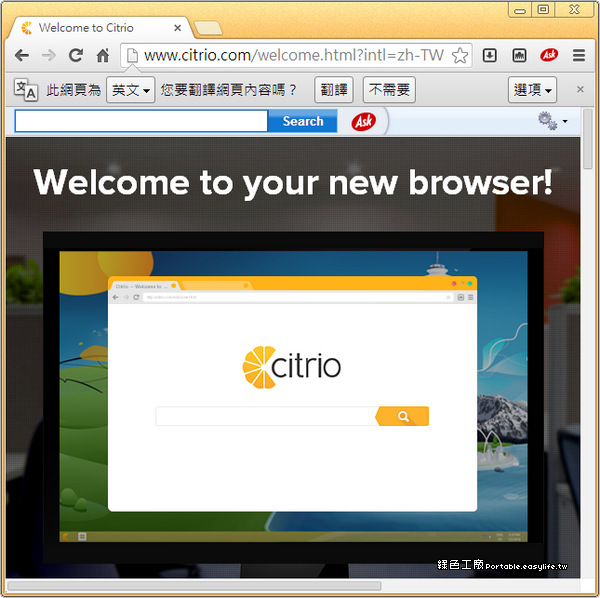Dismiss the translation bar with X
This screenshot has height=598, width=600.
coord(580,89)
